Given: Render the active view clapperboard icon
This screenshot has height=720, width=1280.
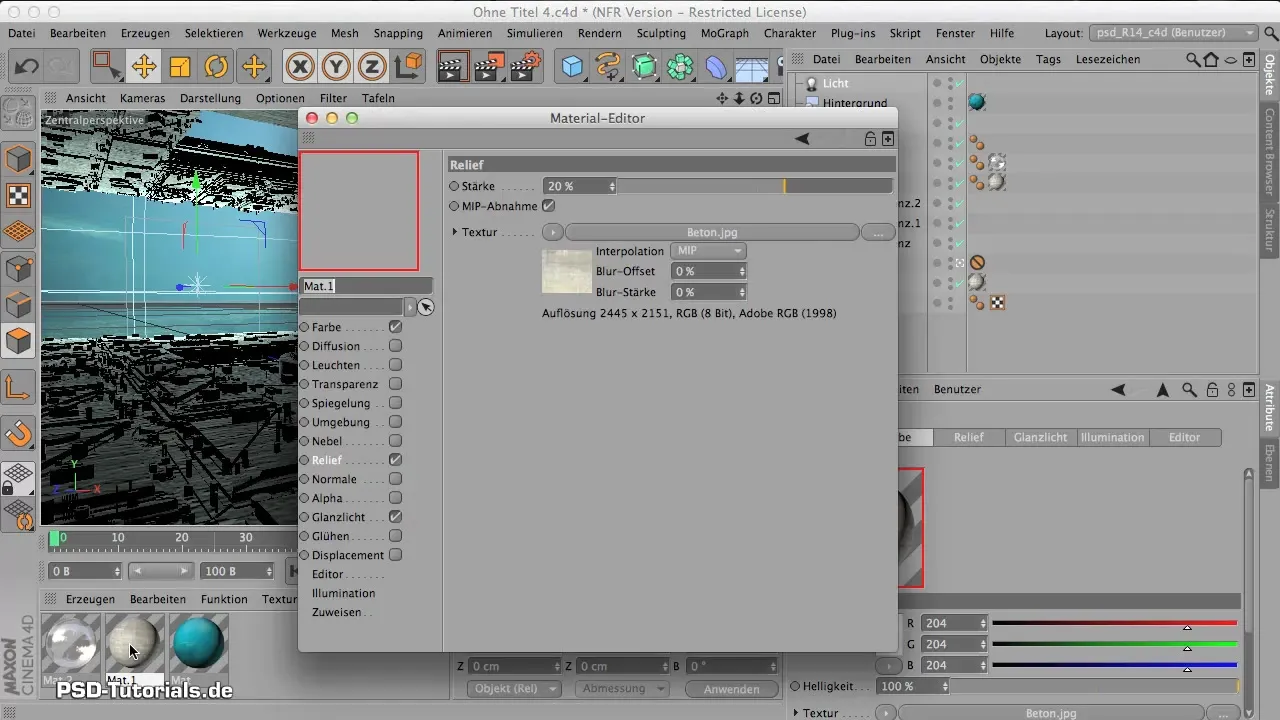Looking at the screenshot, I should pos(453,67).
